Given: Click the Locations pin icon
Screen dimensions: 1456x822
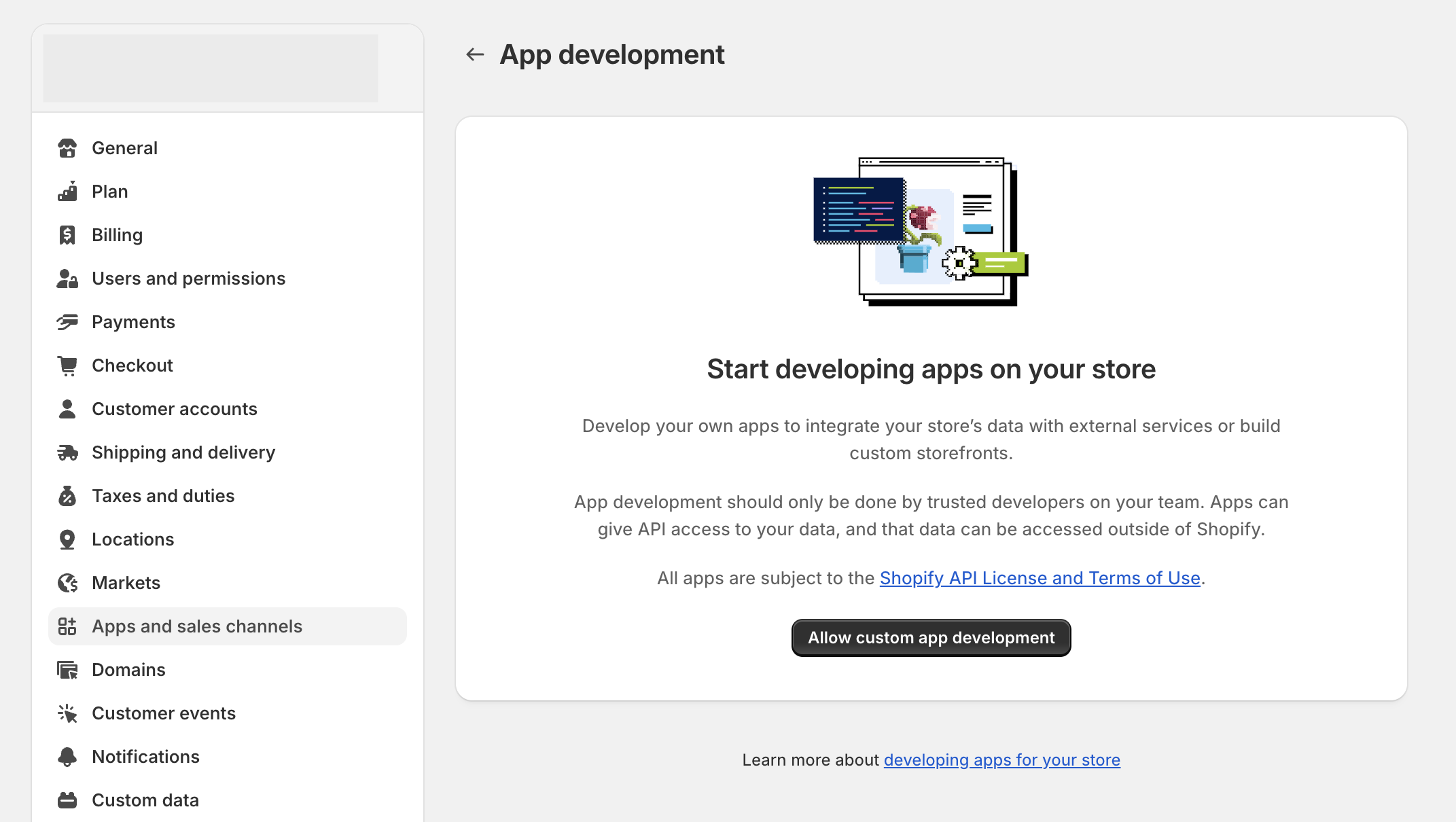Looking at the screenshot, I should tap(67, 539).
